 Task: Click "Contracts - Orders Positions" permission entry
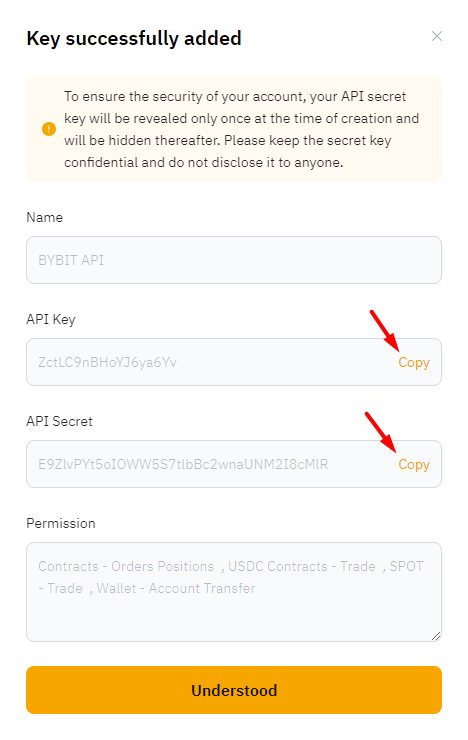click(126, 566)
